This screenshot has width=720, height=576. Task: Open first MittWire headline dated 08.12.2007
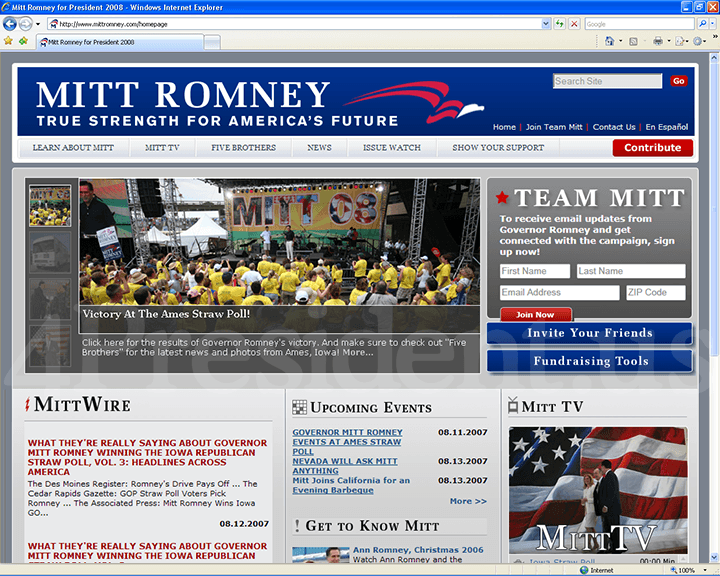click(x=147, y=457)
